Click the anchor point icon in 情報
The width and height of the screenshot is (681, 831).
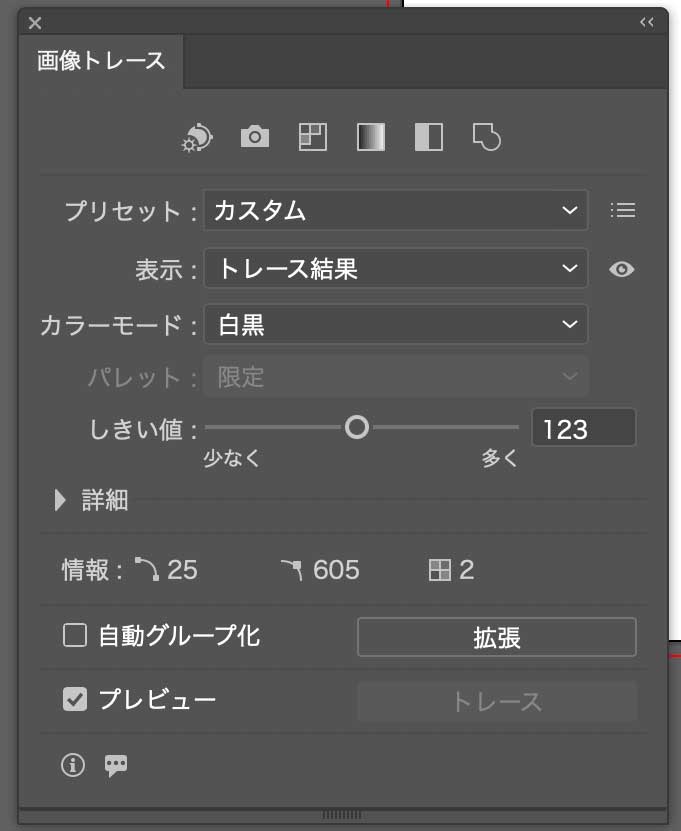tap(292, 570)
